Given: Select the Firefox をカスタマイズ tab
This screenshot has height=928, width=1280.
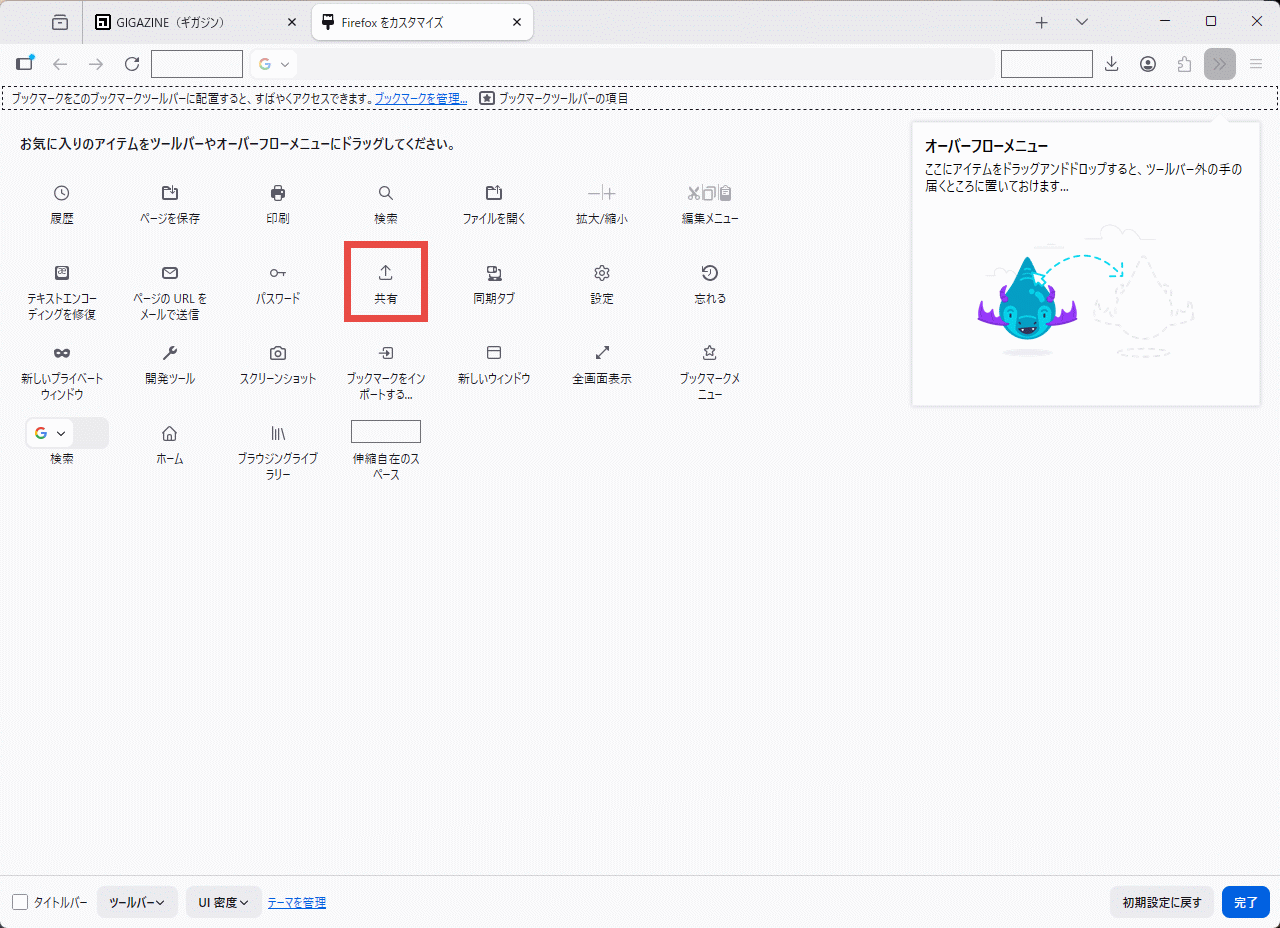Looking at the screenshot, I should (x=420, y=22).
